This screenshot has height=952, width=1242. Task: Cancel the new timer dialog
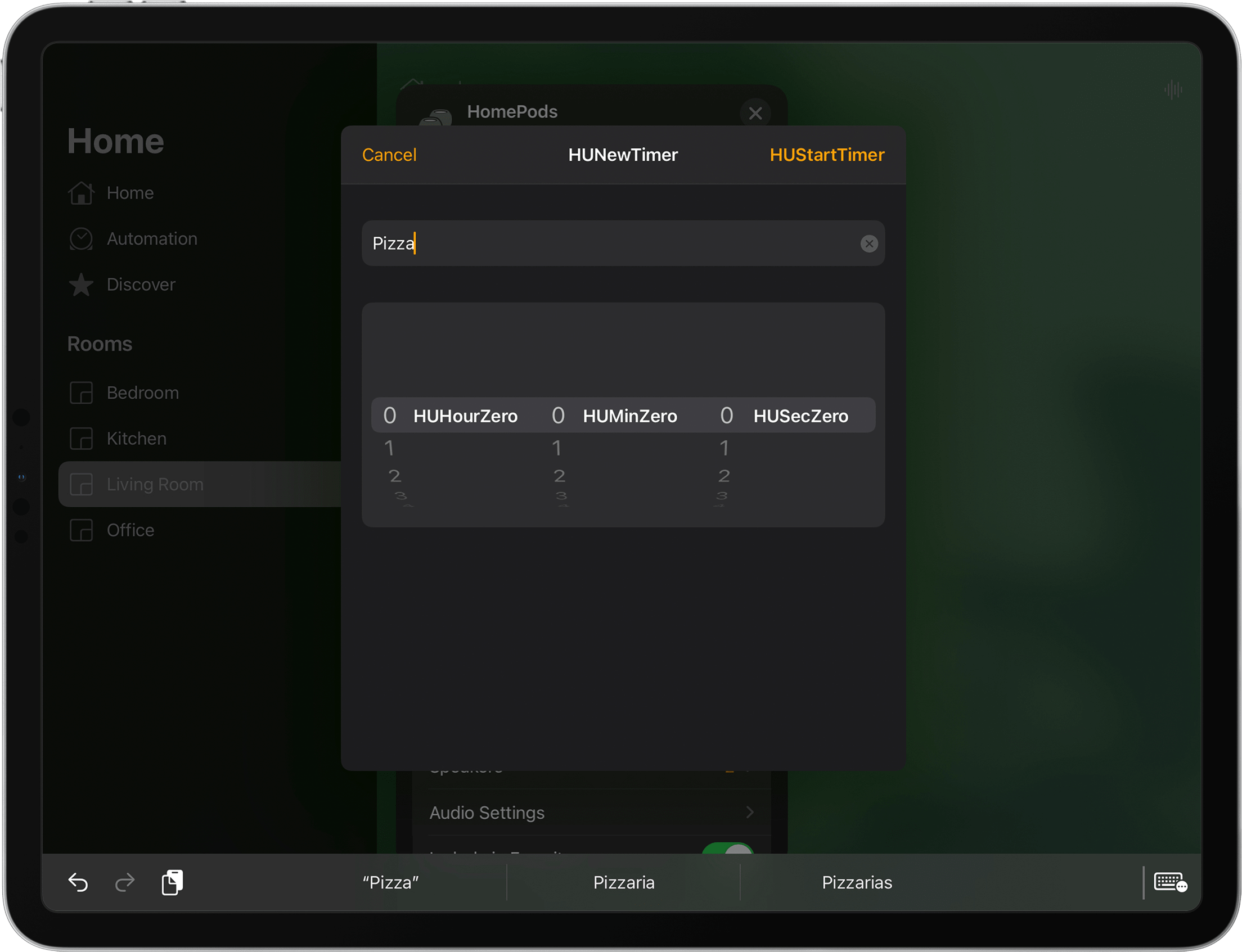tap(389, 155)
